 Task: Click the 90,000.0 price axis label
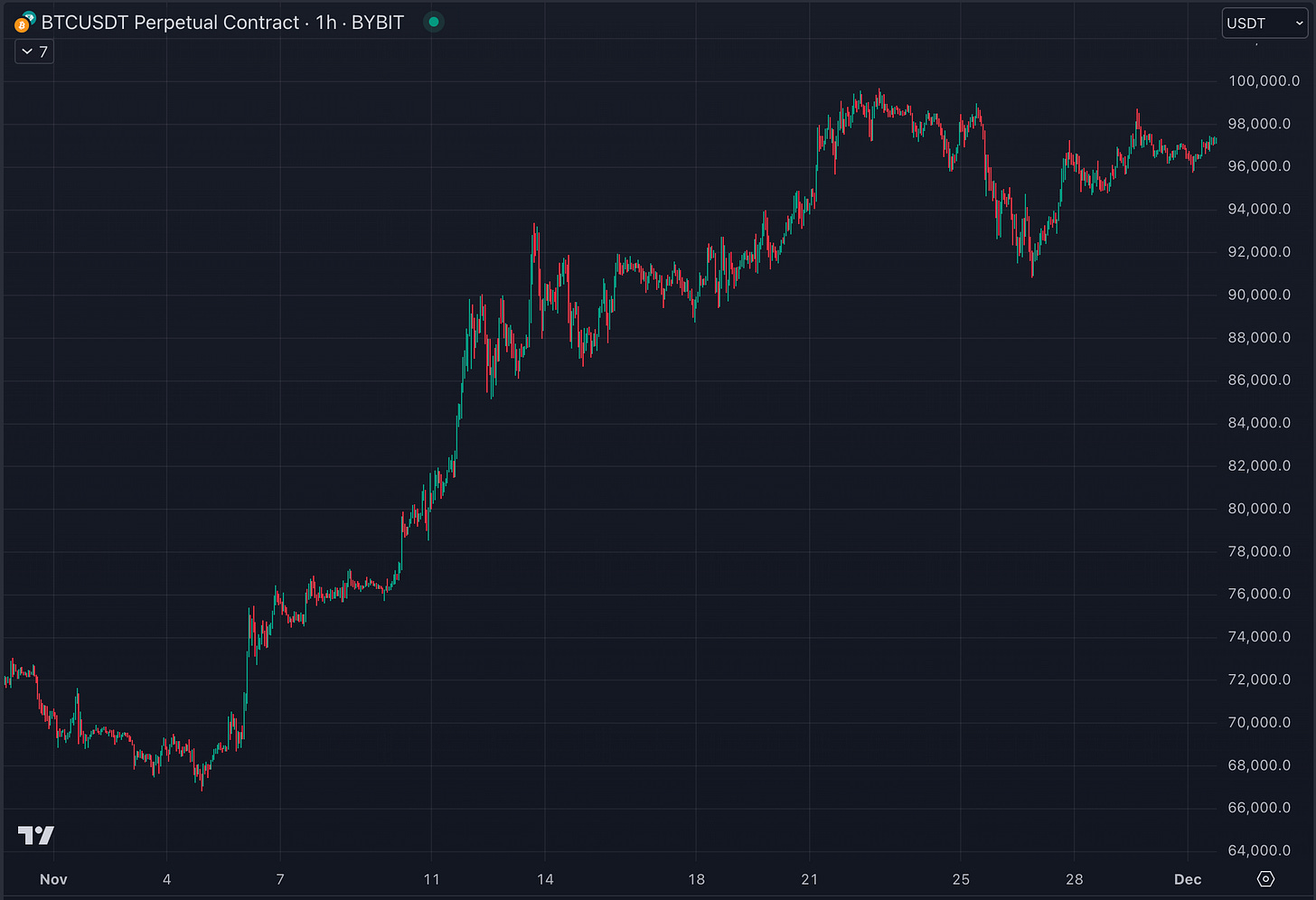(x=1259, y=295)
